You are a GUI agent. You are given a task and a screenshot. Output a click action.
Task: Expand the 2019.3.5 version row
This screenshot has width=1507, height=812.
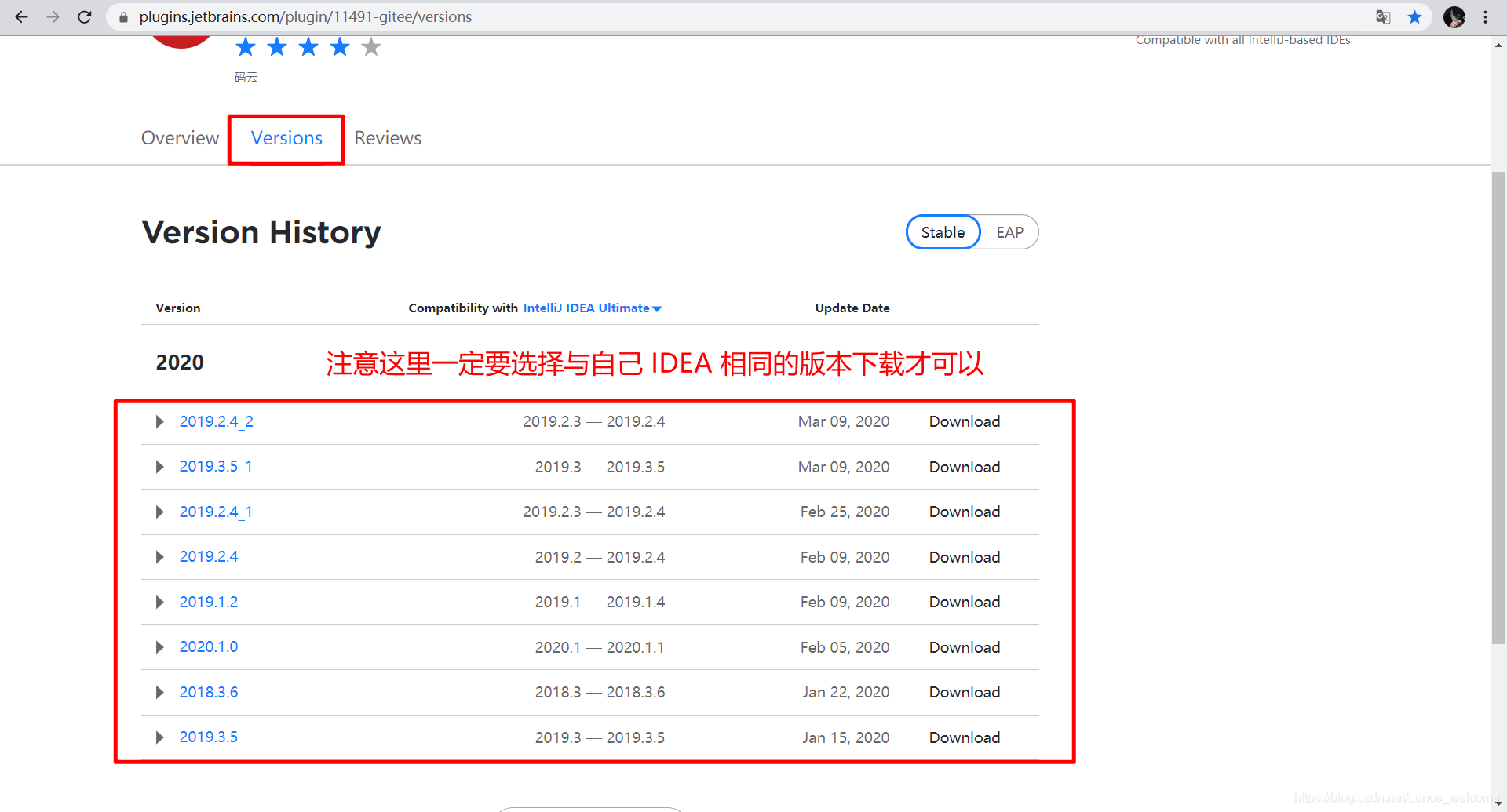(160, 737)
